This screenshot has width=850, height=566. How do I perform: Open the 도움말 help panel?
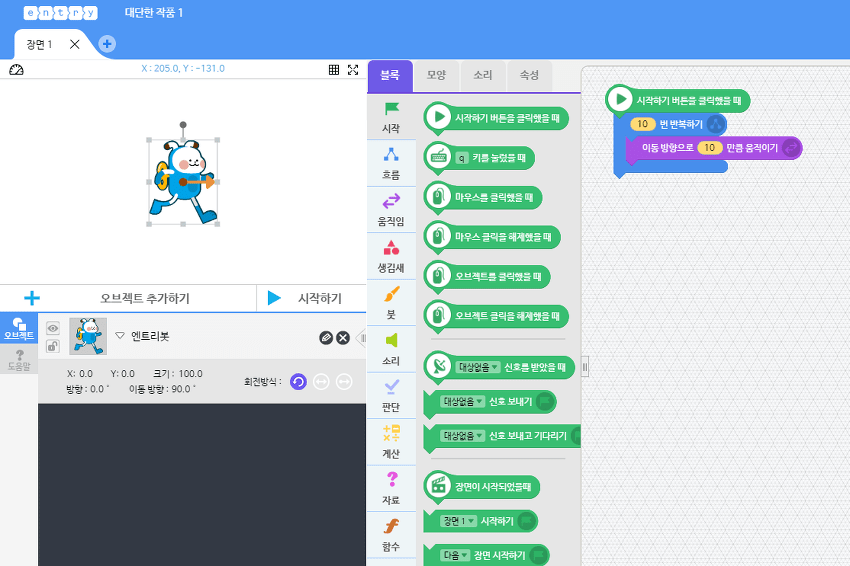point(19,360)
